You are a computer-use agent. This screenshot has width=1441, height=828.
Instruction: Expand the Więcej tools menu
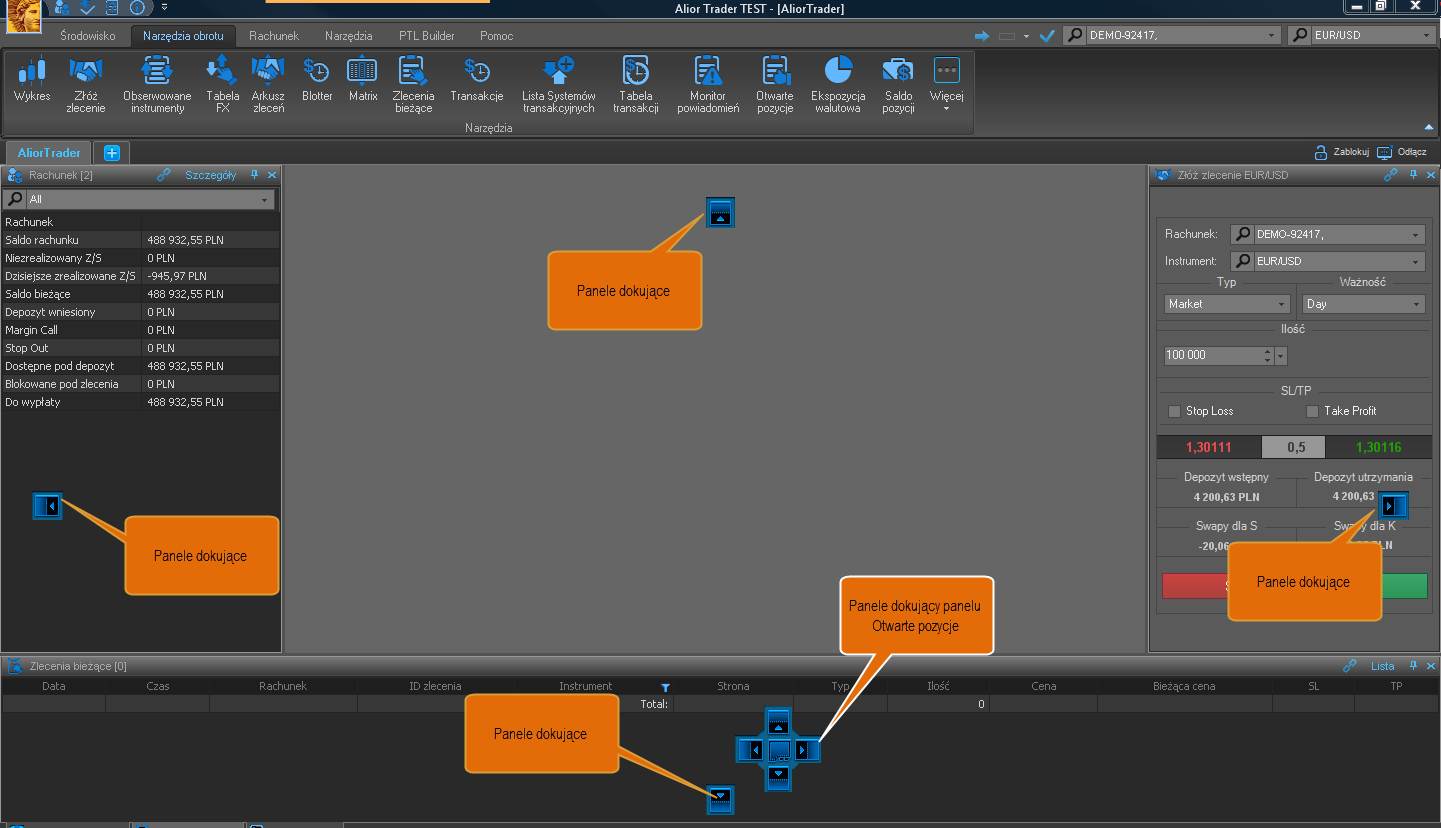pyautogui.click(x=946, y=84)
